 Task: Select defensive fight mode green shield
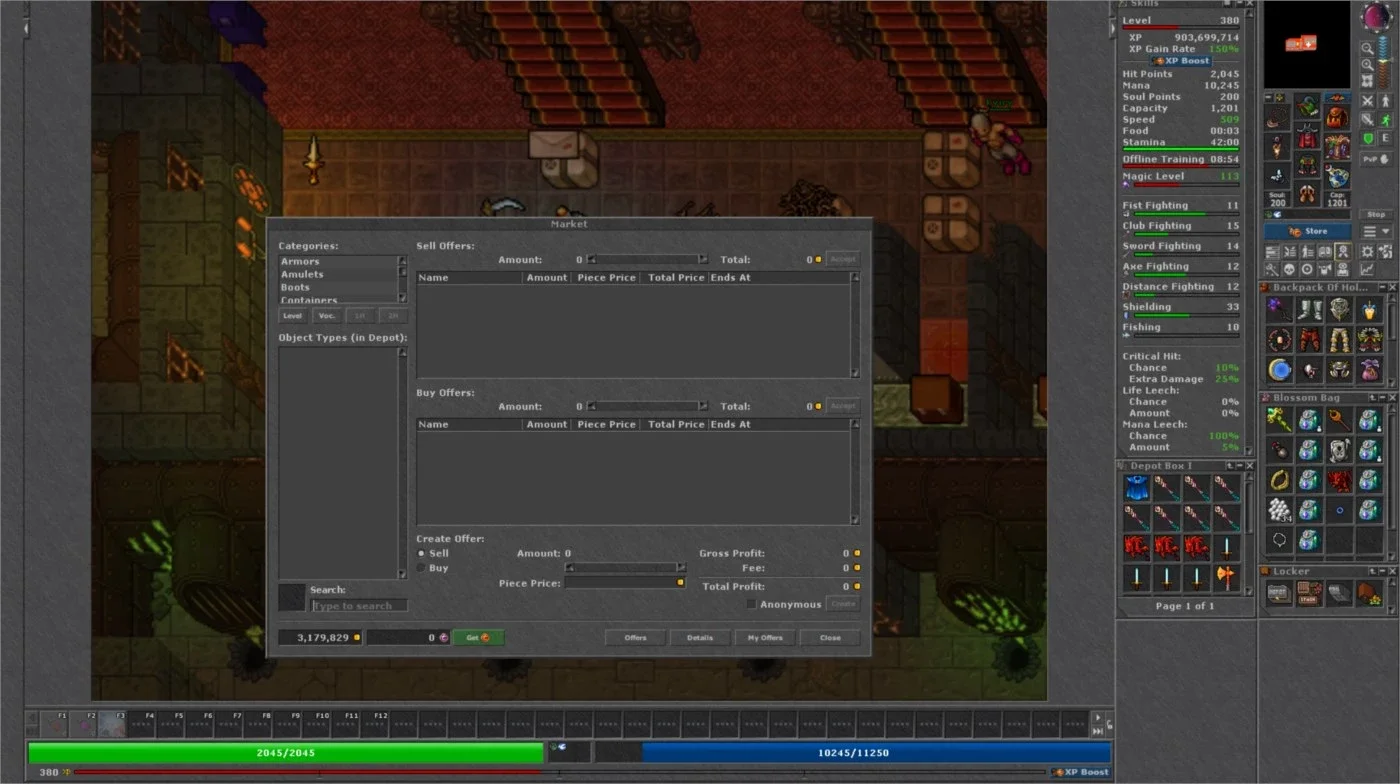point(1368,137)
